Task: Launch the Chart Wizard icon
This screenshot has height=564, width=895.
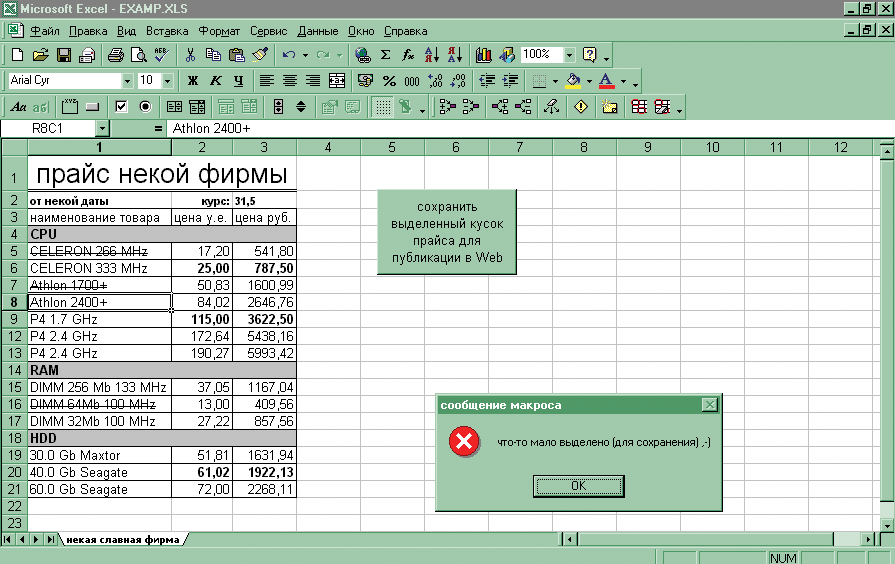Action: coord(483,55)
